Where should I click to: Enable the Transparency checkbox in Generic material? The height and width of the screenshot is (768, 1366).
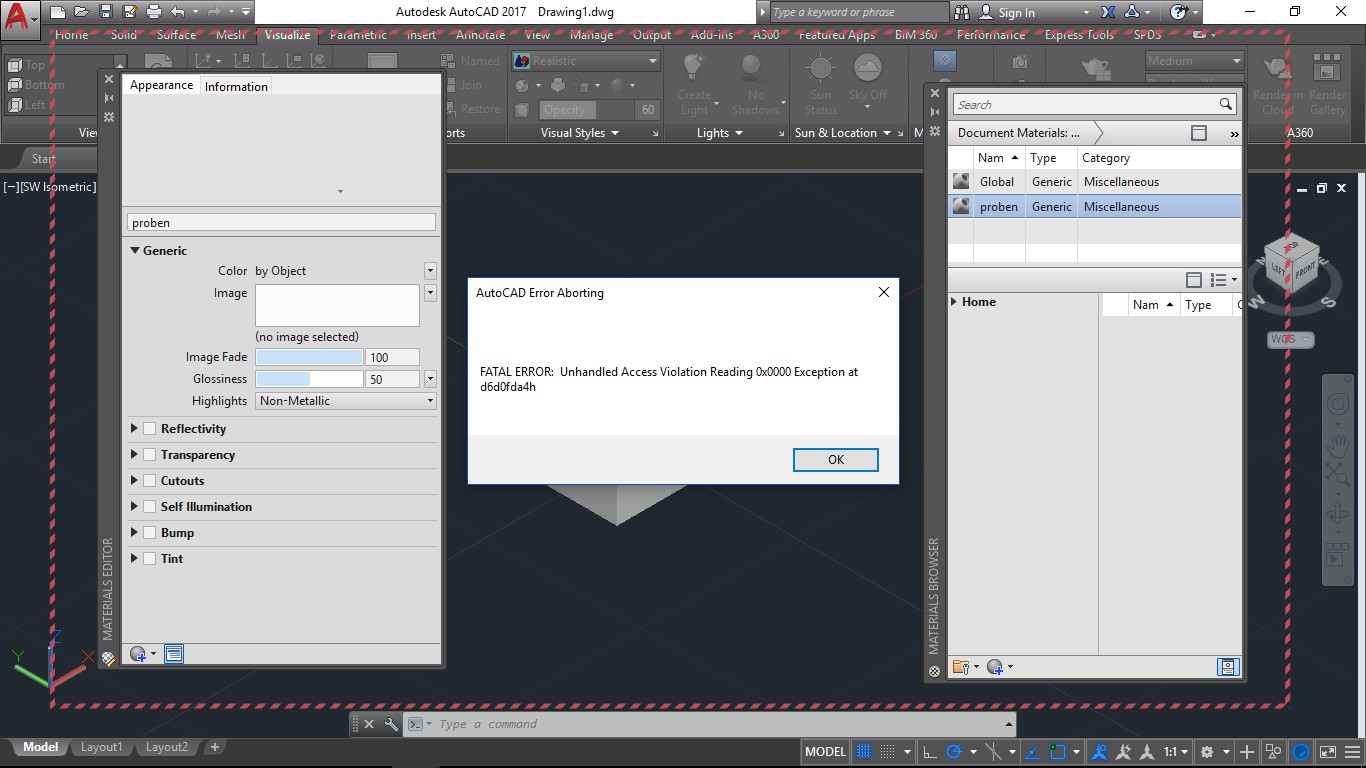click(148, 454)
